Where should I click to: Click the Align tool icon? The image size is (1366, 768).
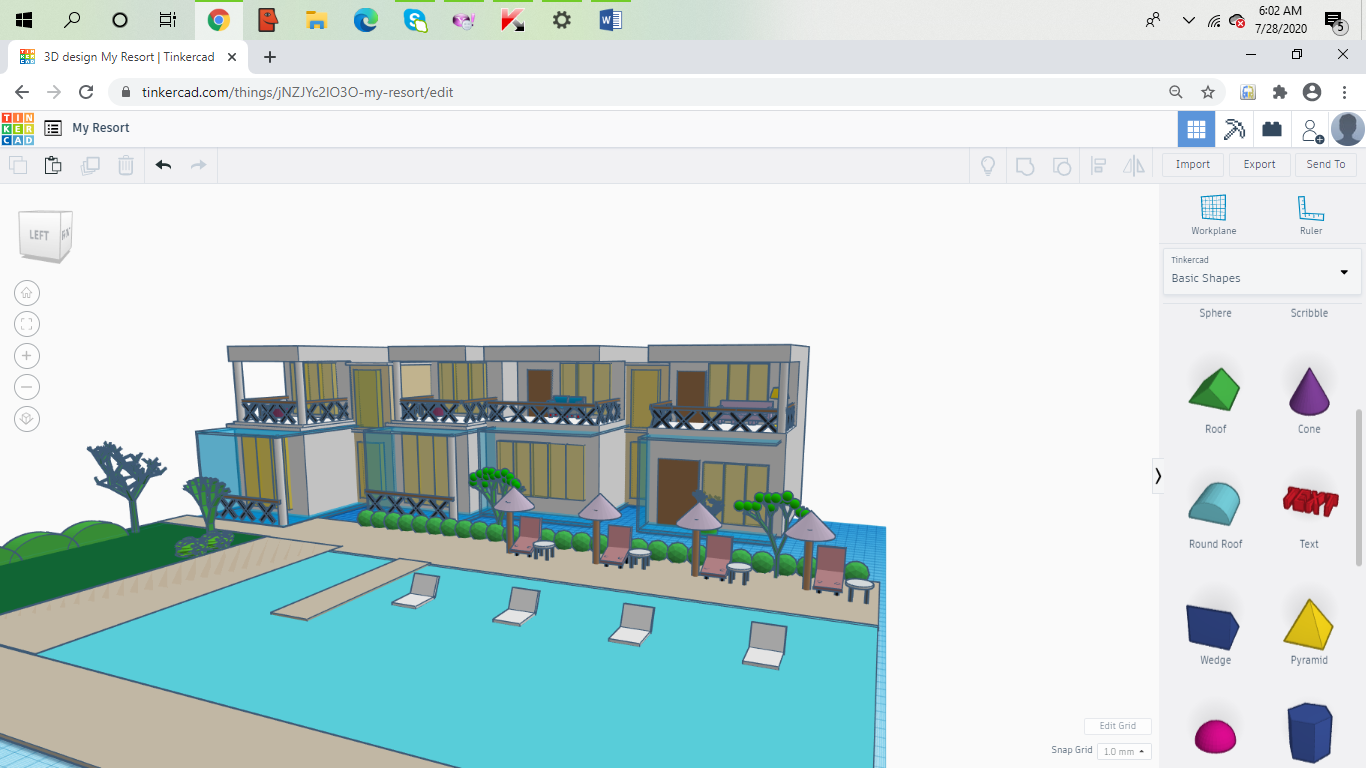click(1098, 166)
